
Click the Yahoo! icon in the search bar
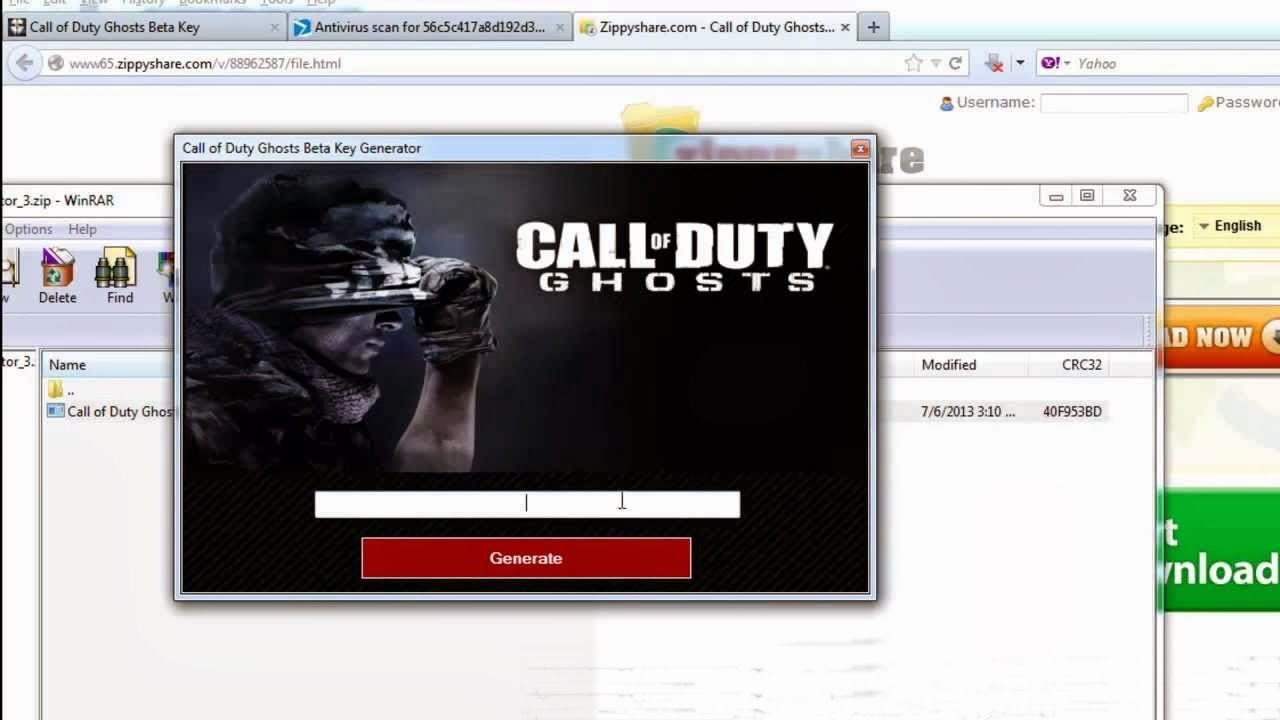pyautogui.click(x=1048, y=63)
